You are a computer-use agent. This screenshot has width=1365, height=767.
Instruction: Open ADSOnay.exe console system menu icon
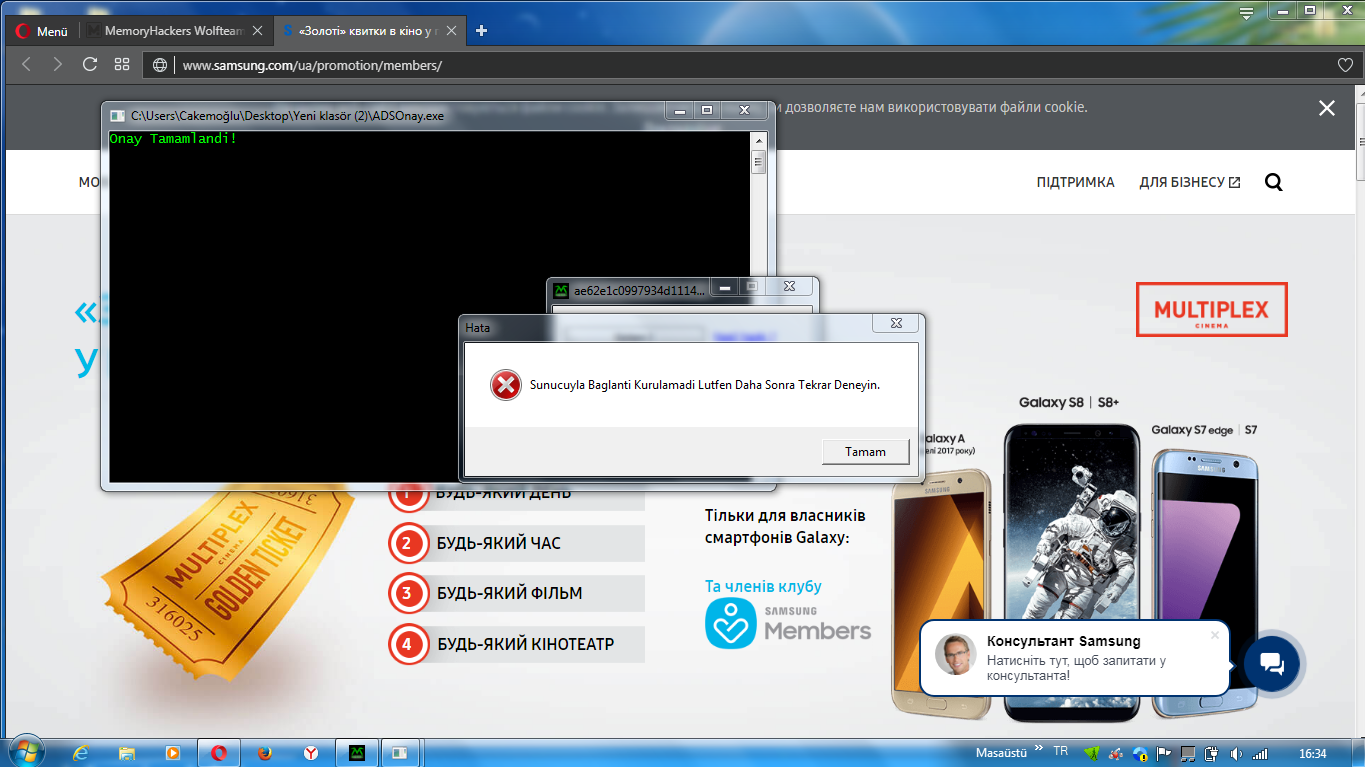tap(118, 115)
